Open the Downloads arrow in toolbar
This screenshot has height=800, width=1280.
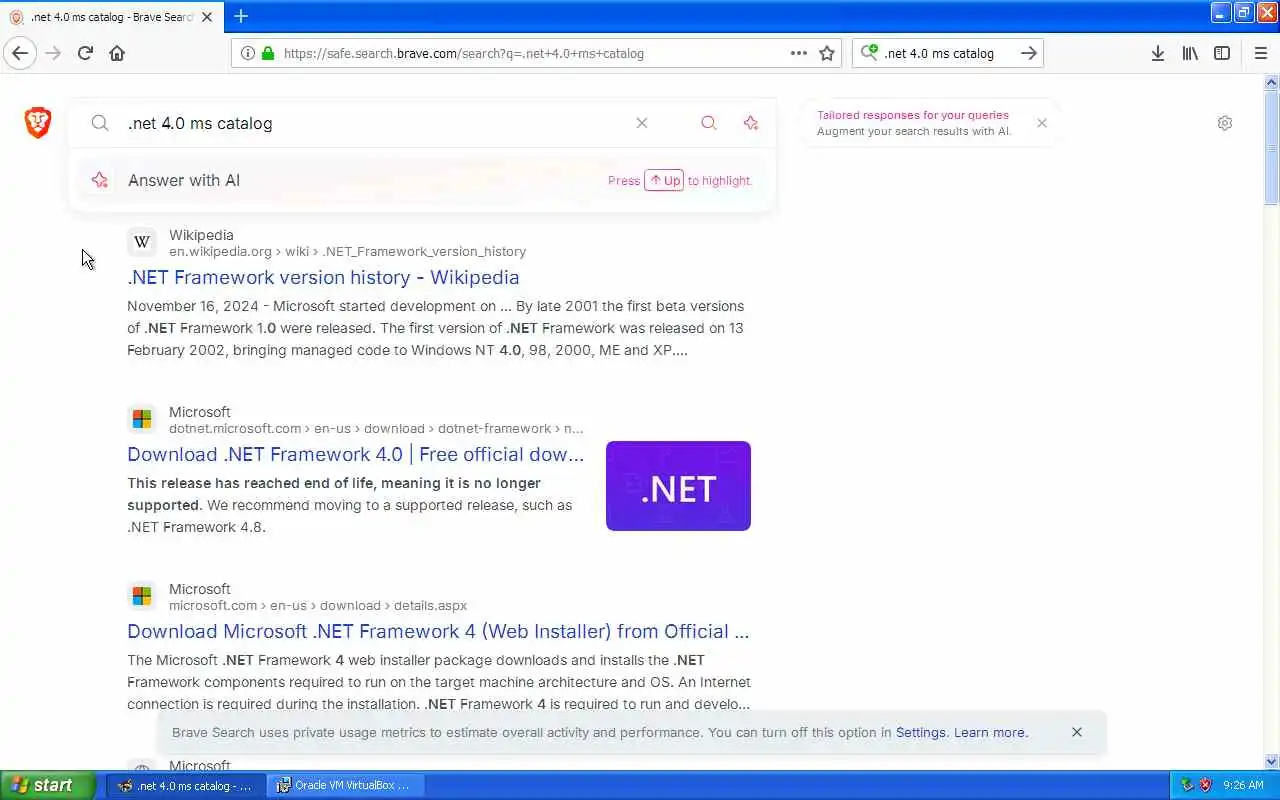1157,53
